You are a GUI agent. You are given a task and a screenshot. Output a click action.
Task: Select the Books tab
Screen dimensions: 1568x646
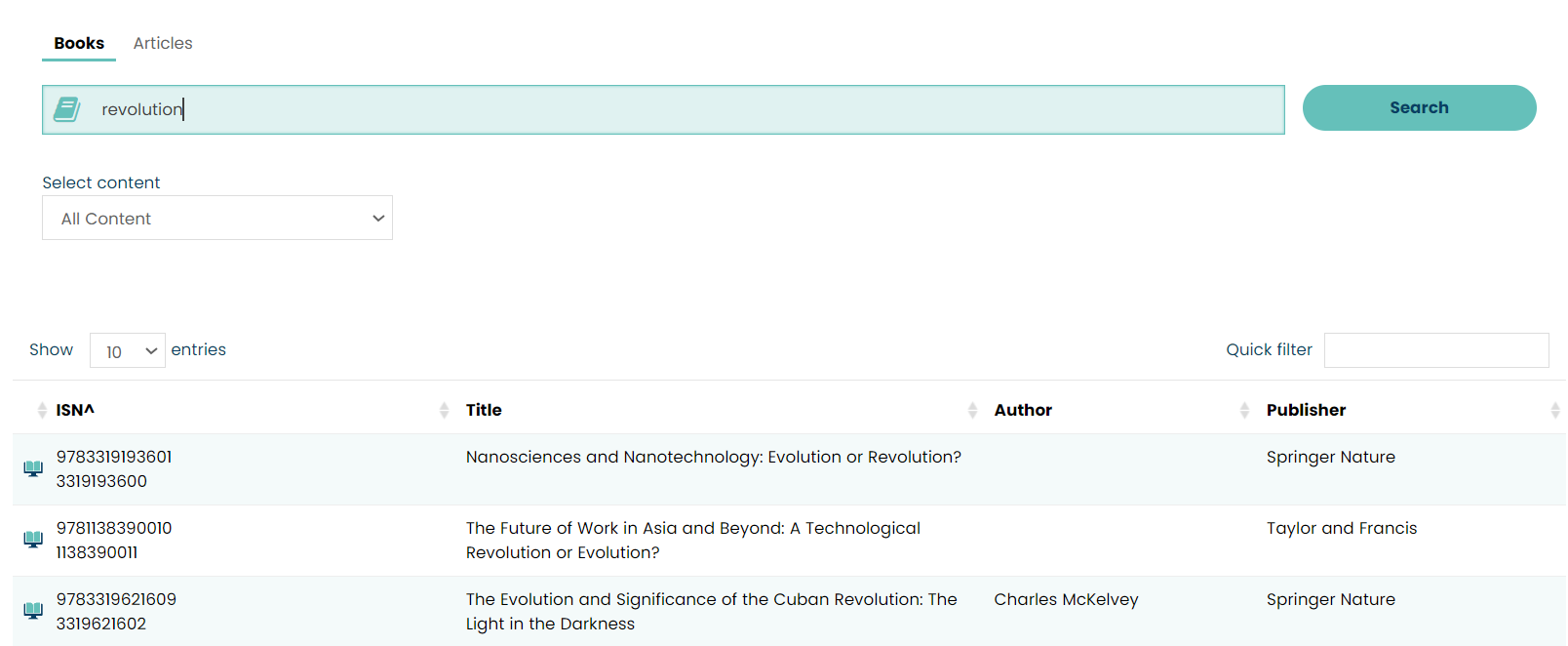coord(79,43)
